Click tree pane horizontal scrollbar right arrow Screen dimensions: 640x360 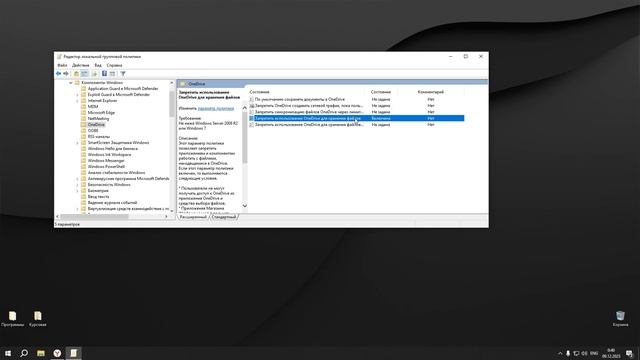166,216
